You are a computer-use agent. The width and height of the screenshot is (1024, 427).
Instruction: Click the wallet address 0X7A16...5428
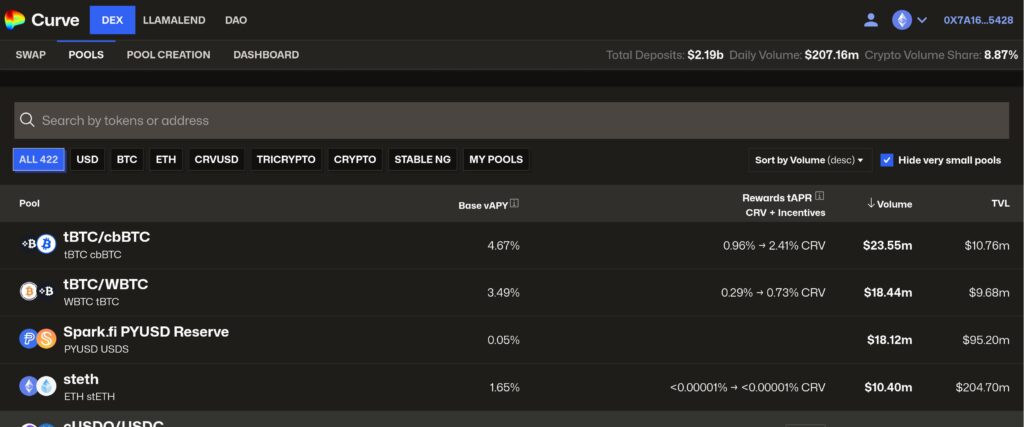[x=978, y=20]
